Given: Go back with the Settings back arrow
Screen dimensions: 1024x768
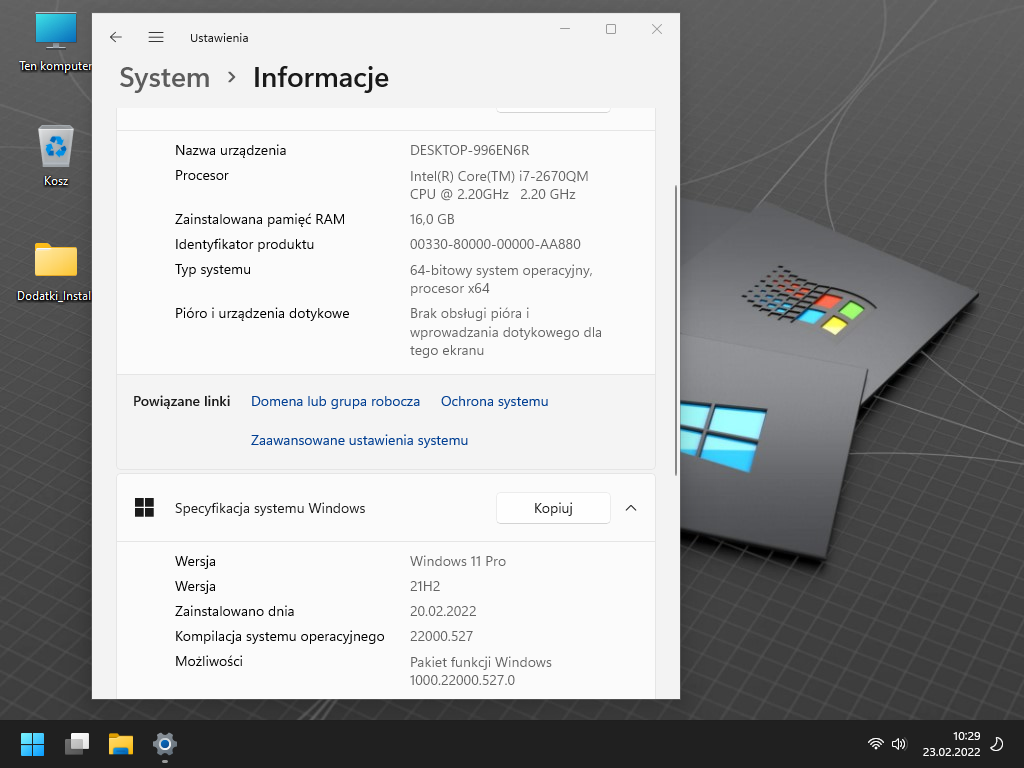Looking at the screenshot, I should (116, 37).
